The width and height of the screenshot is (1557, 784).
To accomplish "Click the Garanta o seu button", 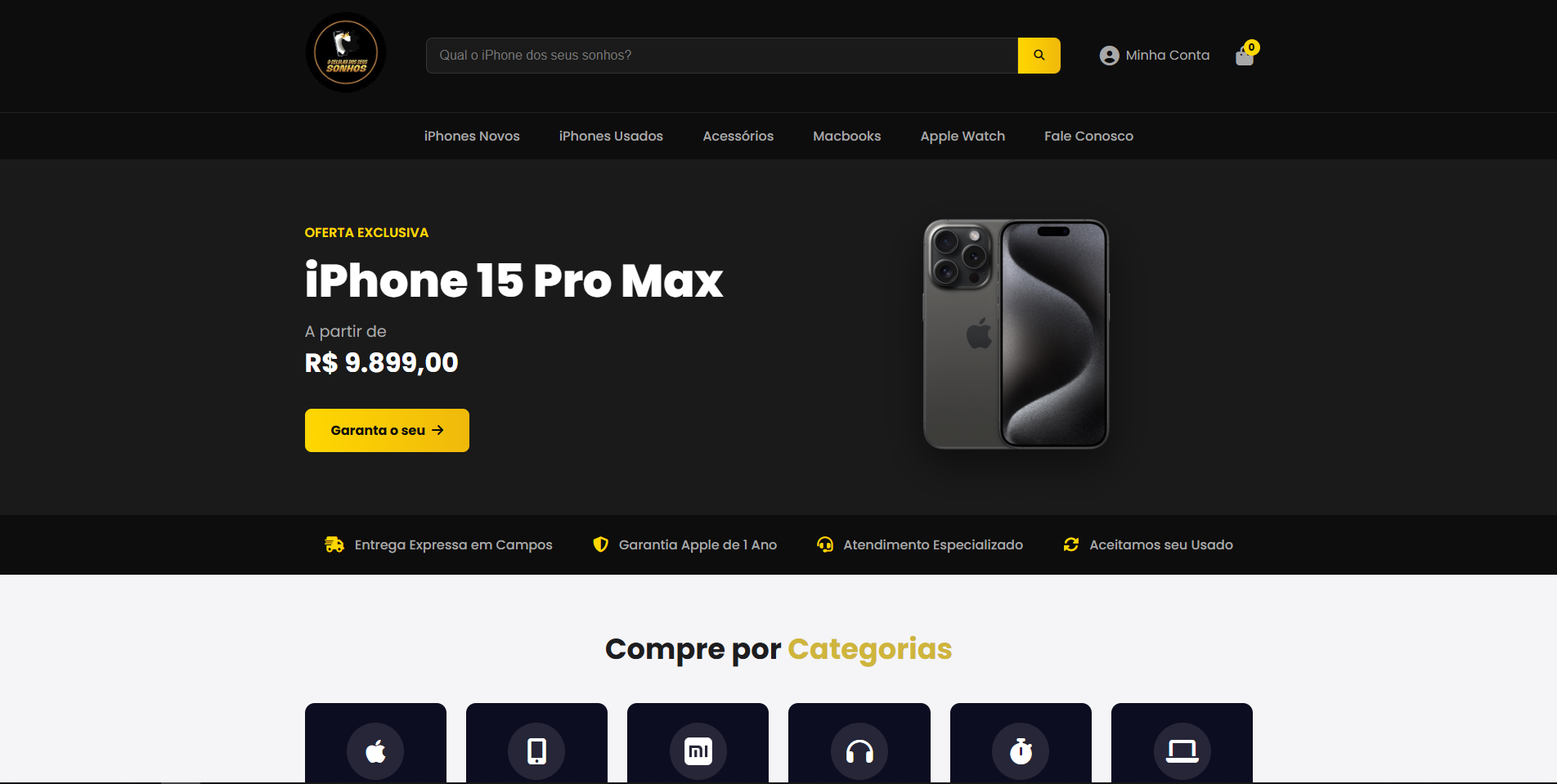I will [x=387, y=430].
